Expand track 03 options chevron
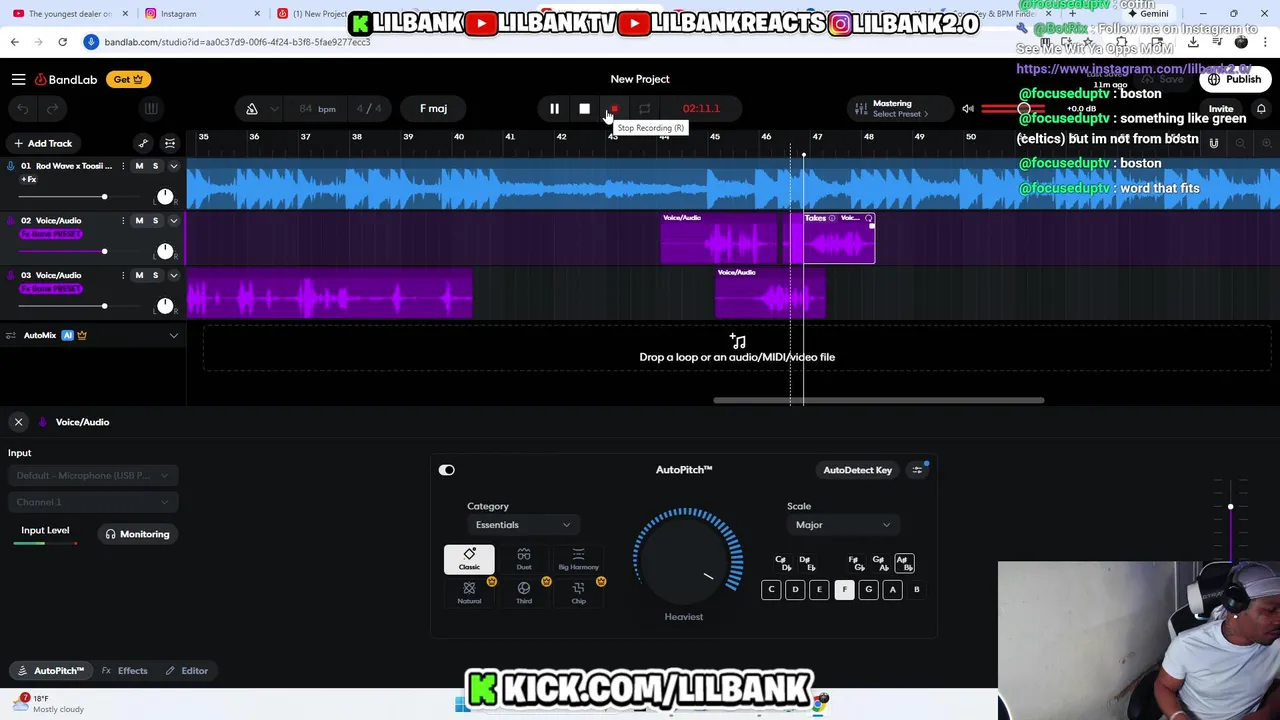 tap(173, 275)
